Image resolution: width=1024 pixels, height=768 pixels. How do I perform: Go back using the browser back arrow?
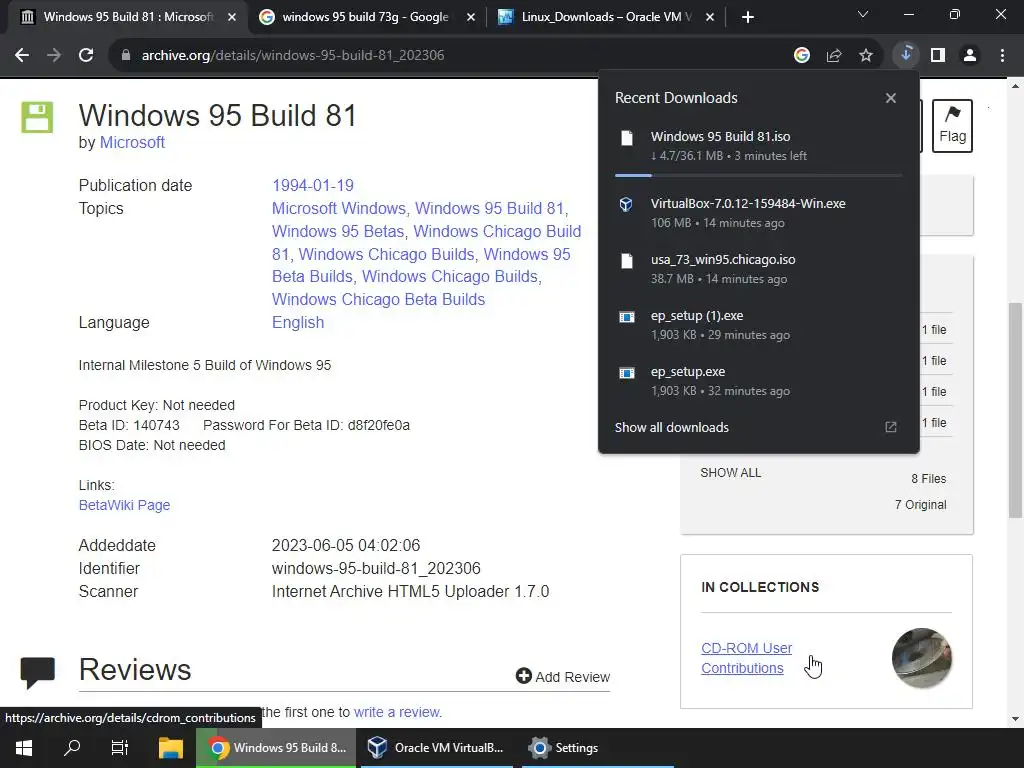pyautogui.click(x=22, y=56)
